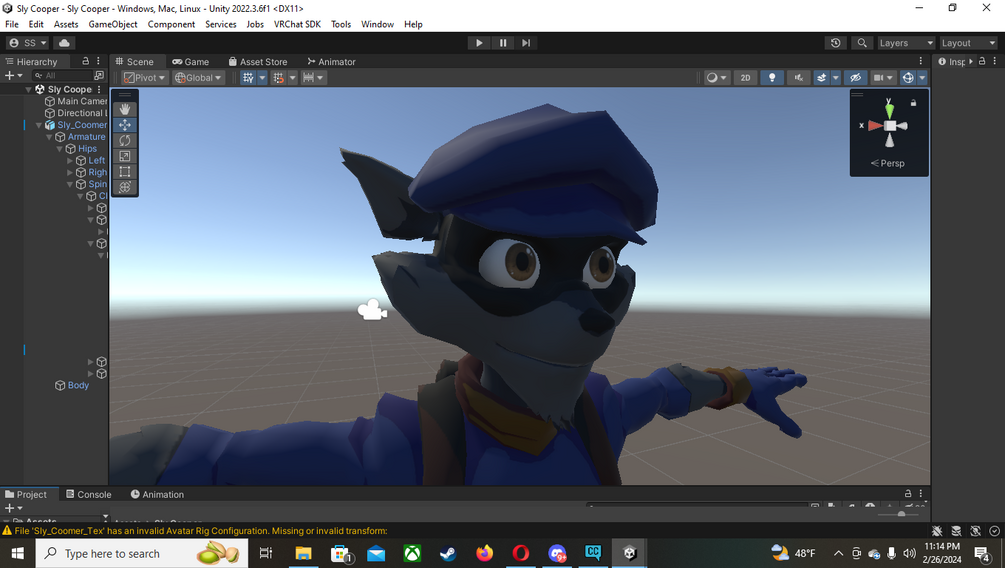Screen dimensions: 1005x568
Task: Toggle scene effects (skybox, fog)
Action: point(822,78)
